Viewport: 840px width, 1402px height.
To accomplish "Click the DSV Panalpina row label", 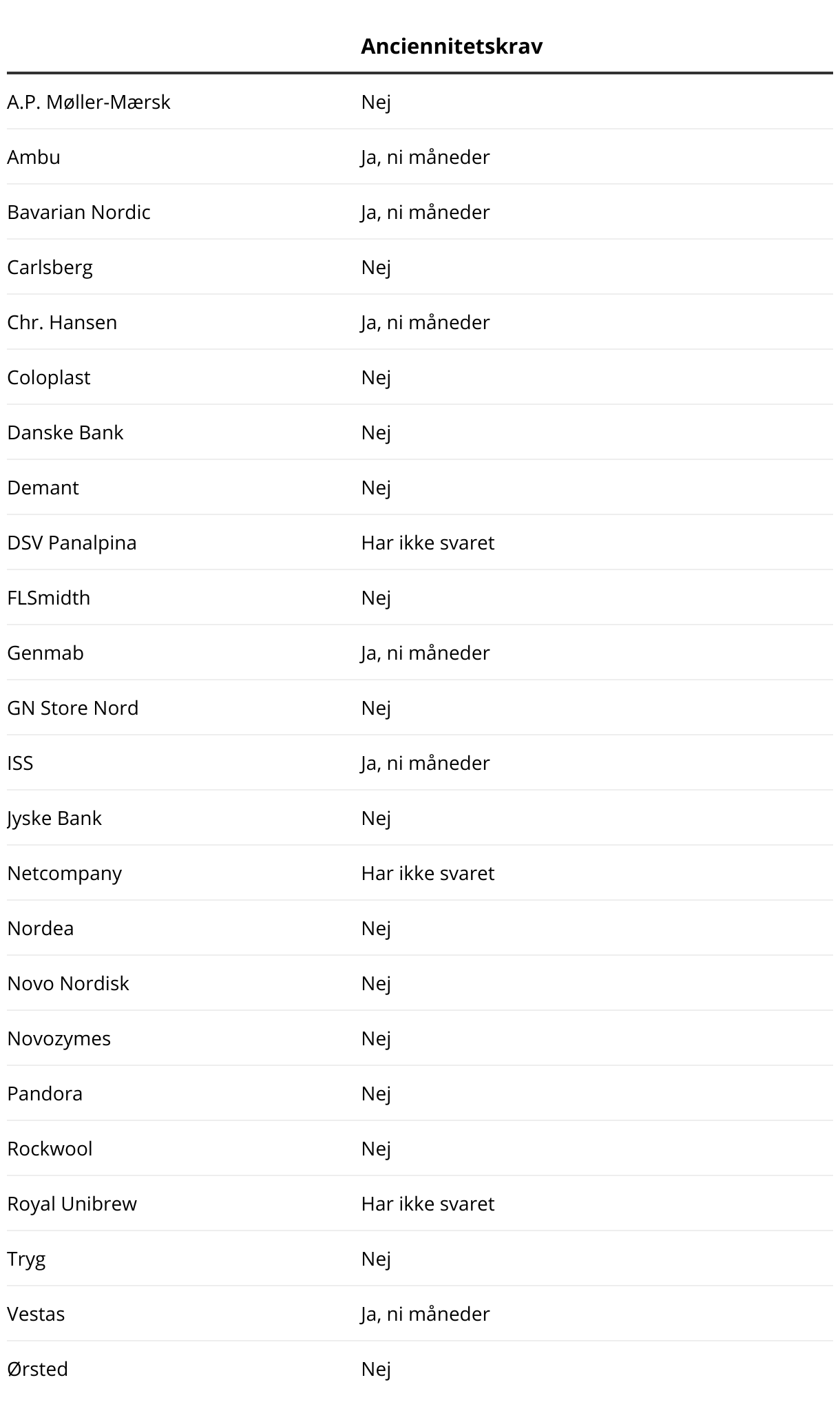I will [72, 543].
